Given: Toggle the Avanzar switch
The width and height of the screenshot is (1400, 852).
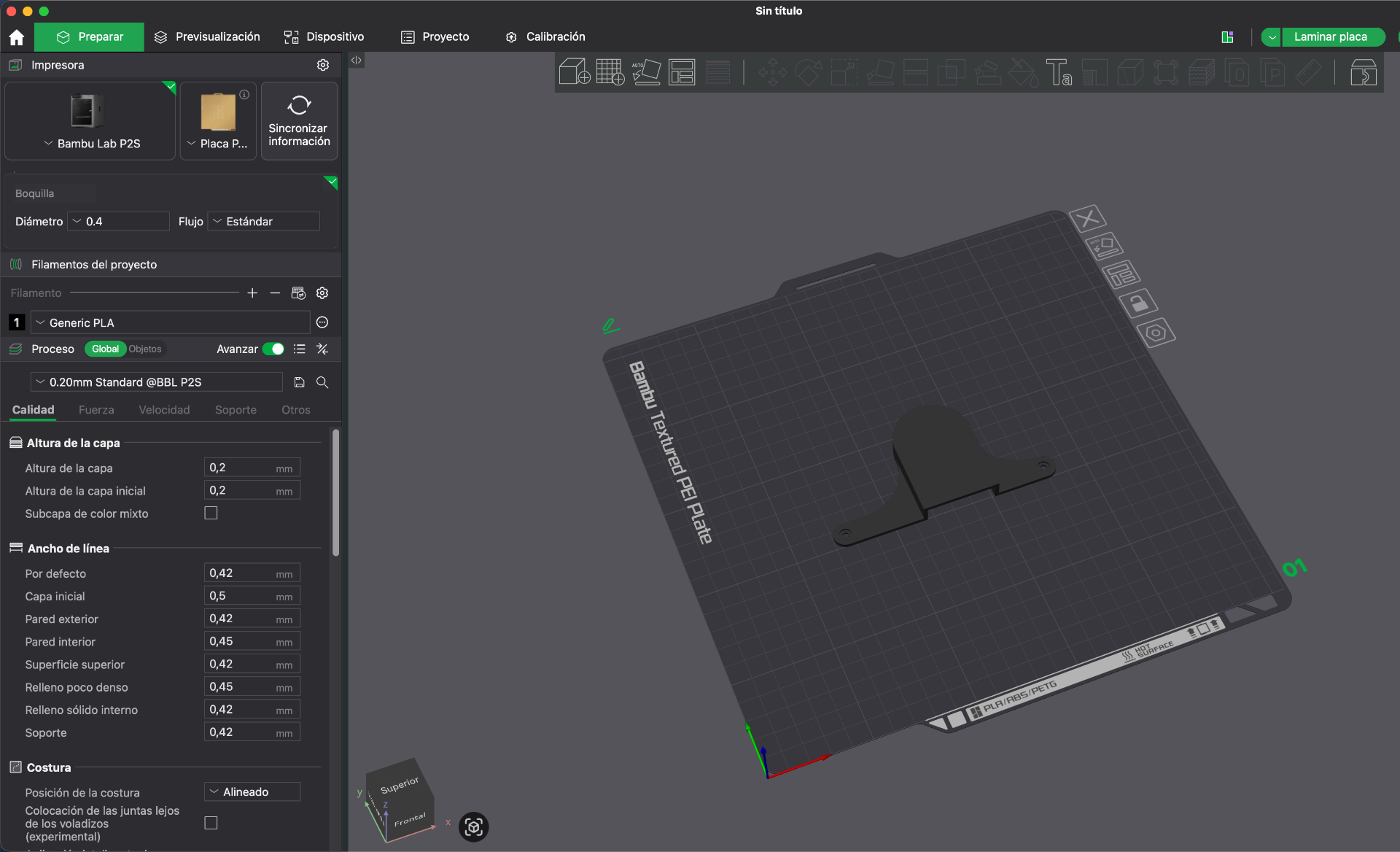Looking at the screenshot, I should (x=273, y=349).
